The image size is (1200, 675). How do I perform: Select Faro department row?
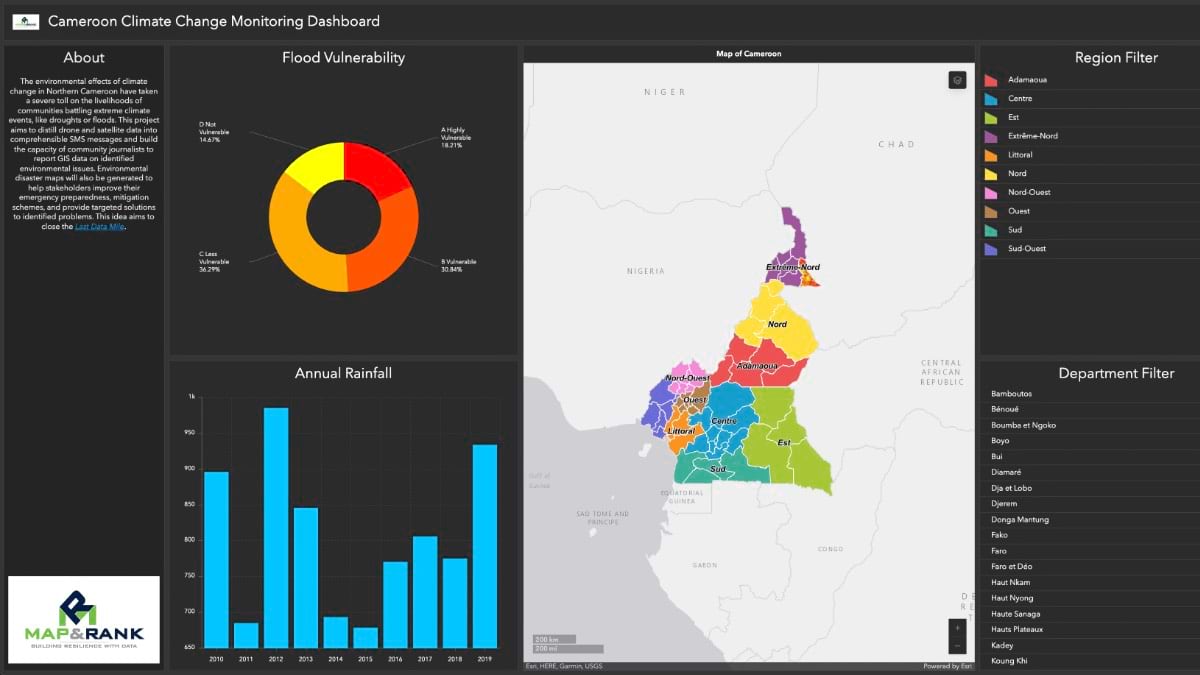pos(1088,551)
